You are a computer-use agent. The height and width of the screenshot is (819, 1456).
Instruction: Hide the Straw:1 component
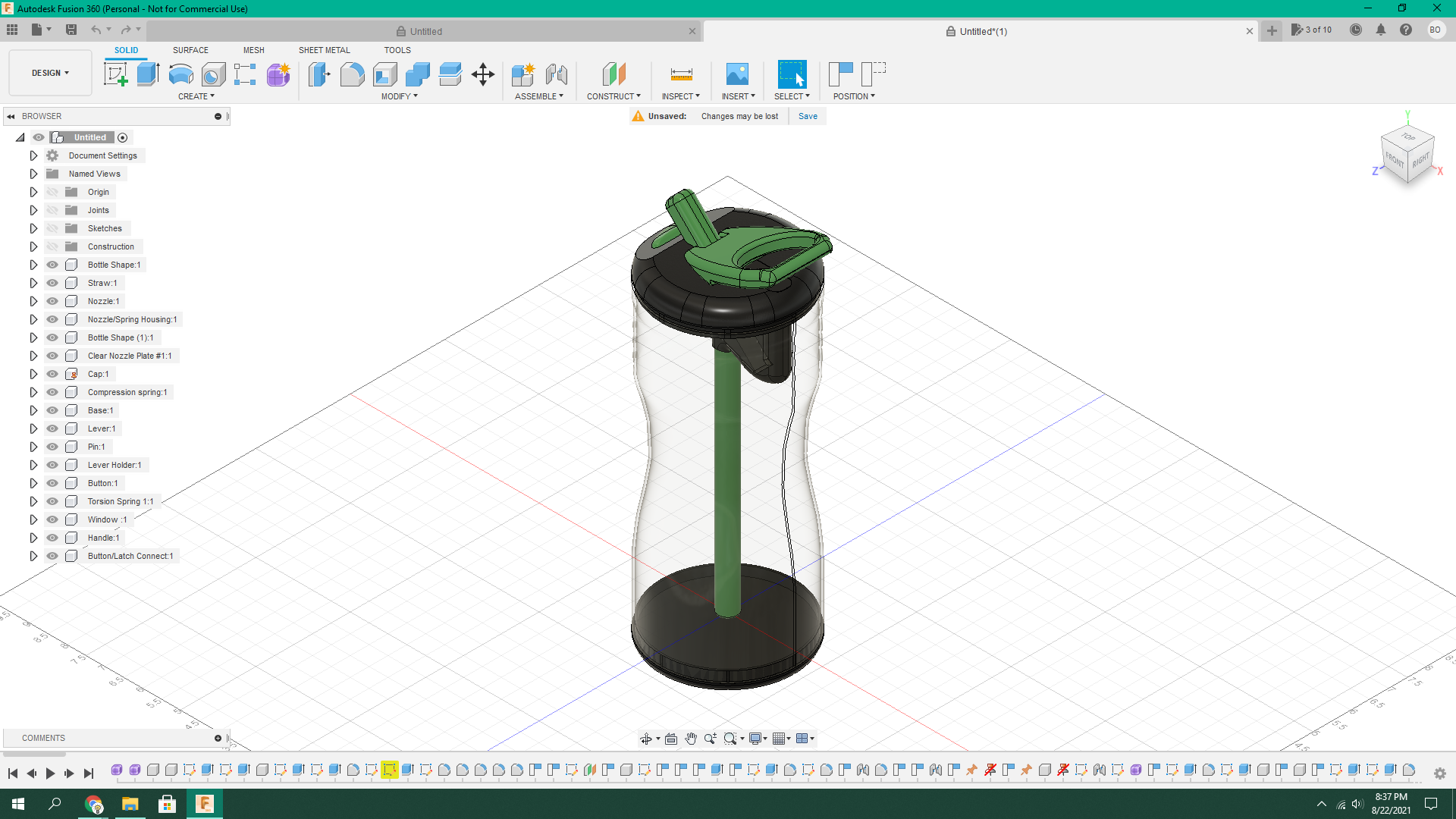(x=52, y=282)
